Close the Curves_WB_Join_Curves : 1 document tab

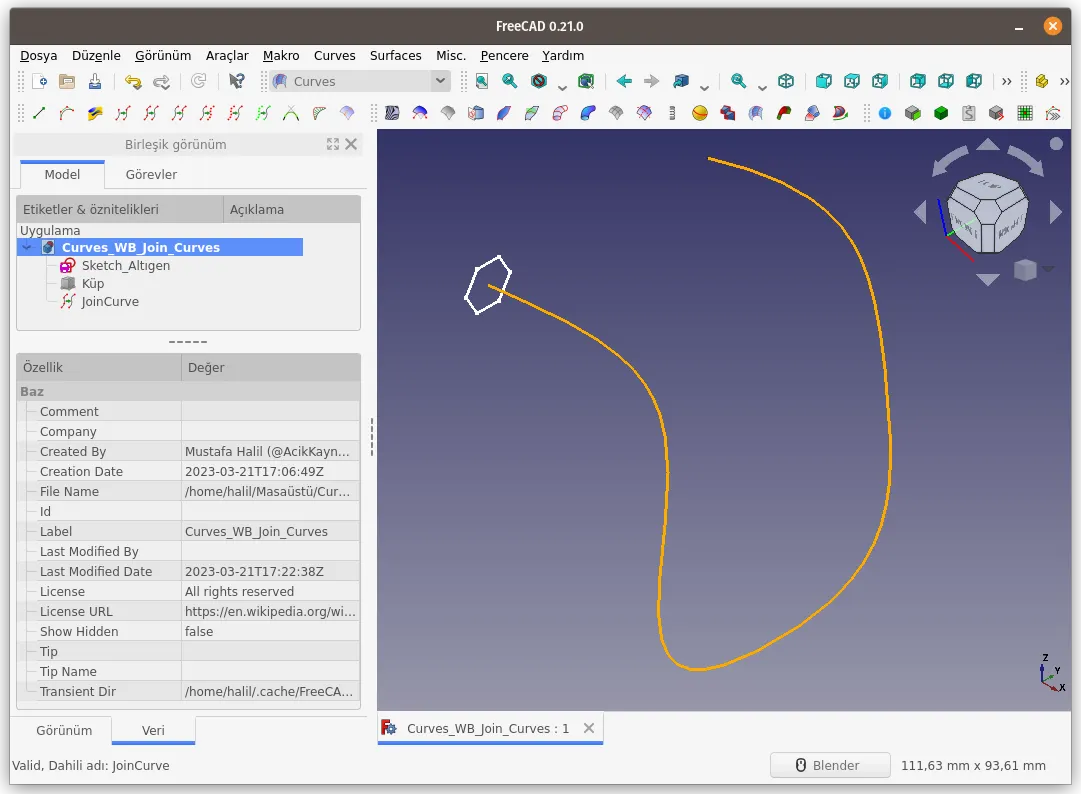point(589,729)
